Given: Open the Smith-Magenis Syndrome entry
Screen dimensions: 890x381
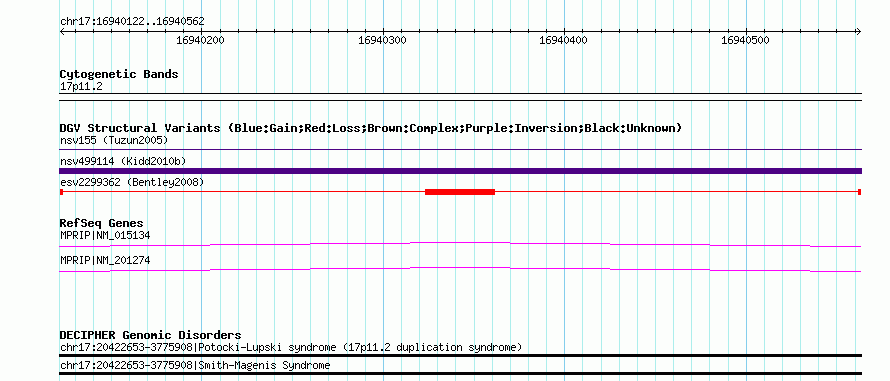Looking at the screenshot, I should tap(195, 365).
